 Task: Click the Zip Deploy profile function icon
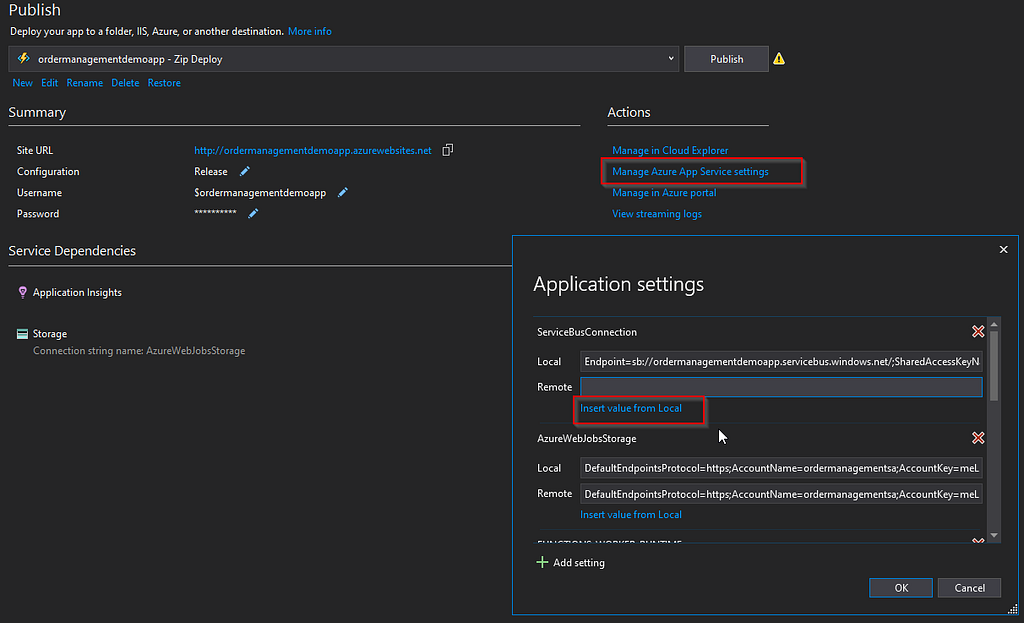point(24,59)
